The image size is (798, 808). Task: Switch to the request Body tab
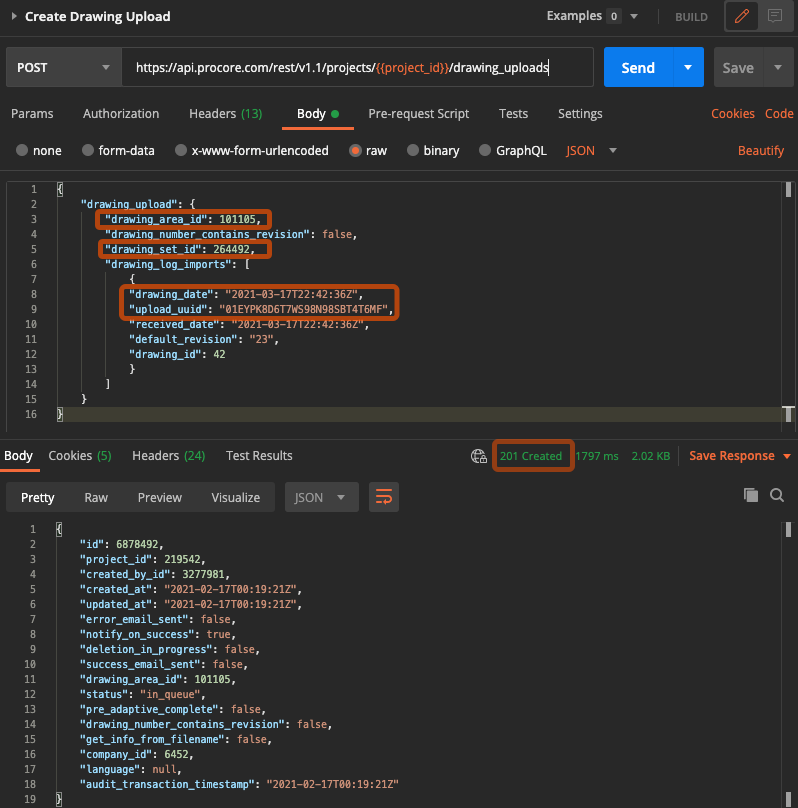(x=317, y=113)
